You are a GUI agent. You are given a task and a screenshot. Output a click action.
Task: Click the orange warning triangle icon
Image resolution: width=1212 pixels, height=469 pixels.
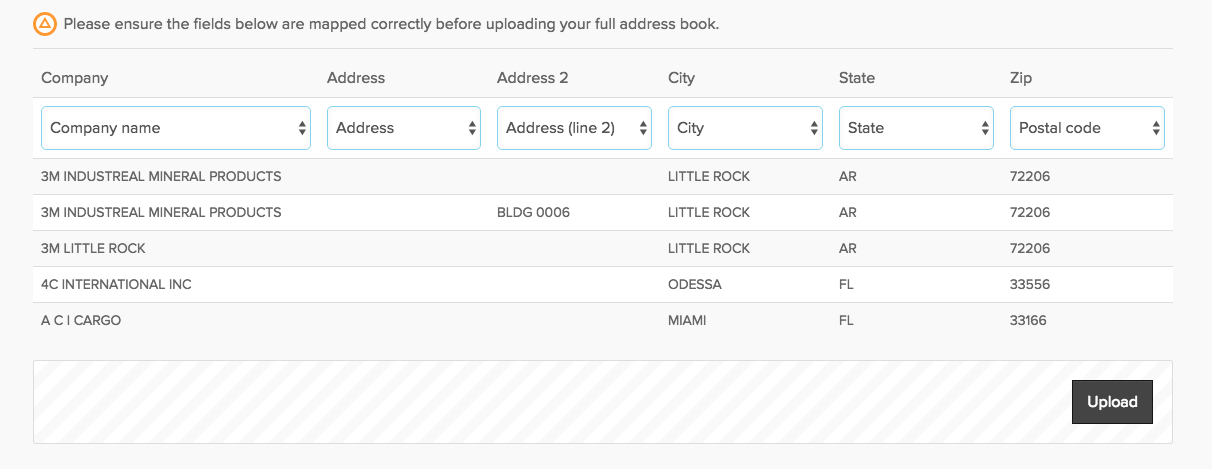point(45,24)
